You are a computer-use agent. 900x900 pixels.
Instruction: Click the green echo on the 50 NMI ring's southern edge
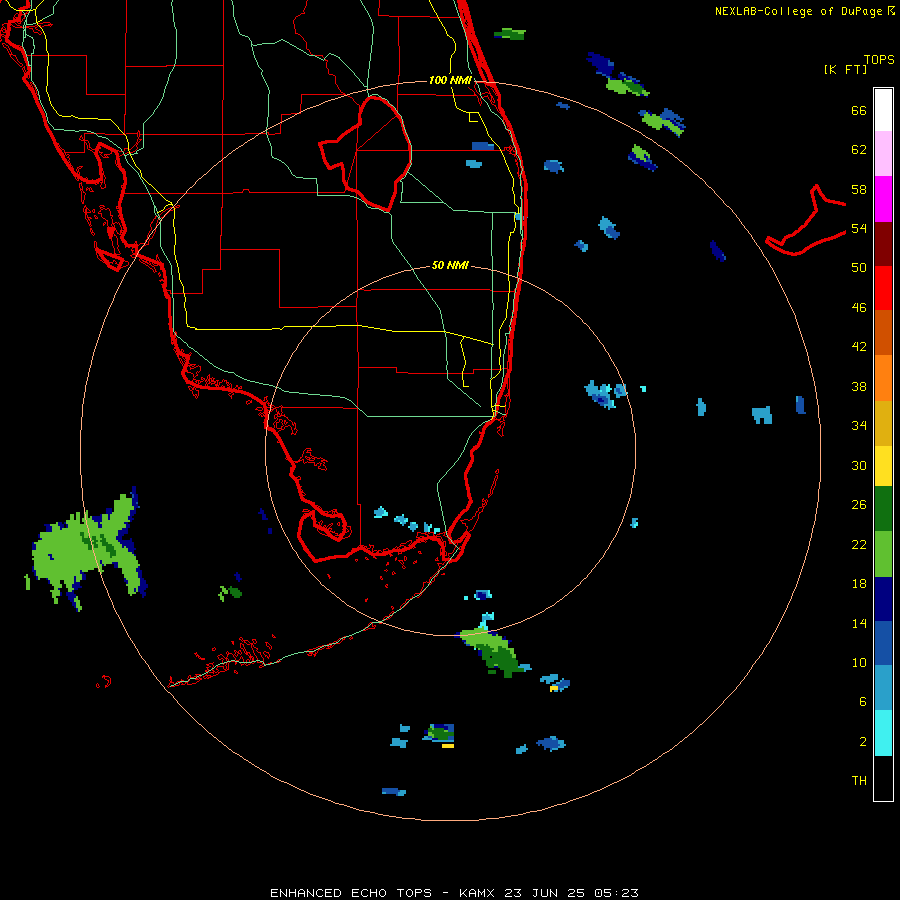coord(493,651)
